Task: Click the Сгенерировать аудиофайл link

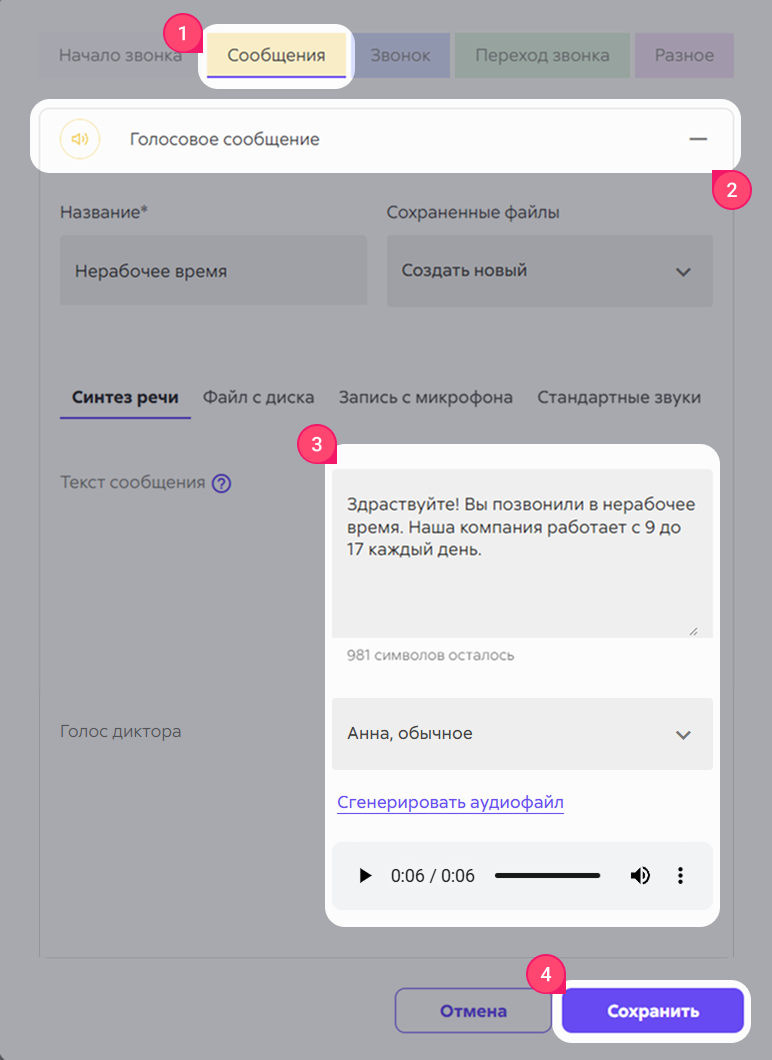Action: (450, 802)
